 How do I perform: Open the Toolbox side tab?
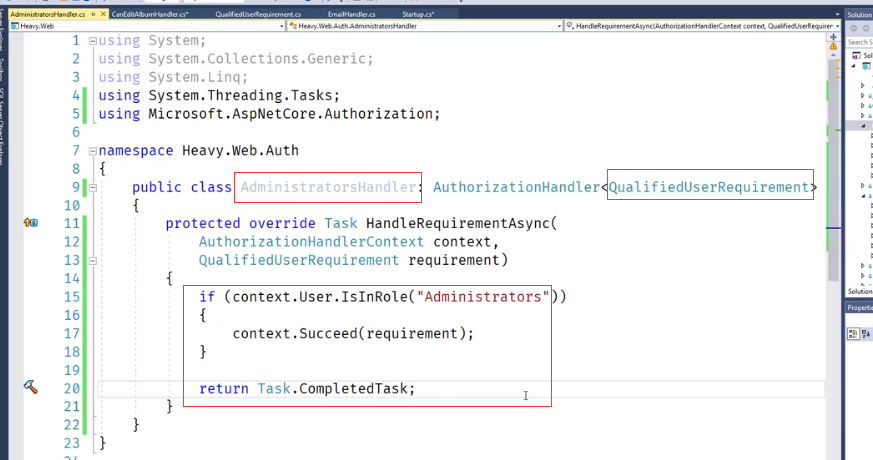point(3,71)
